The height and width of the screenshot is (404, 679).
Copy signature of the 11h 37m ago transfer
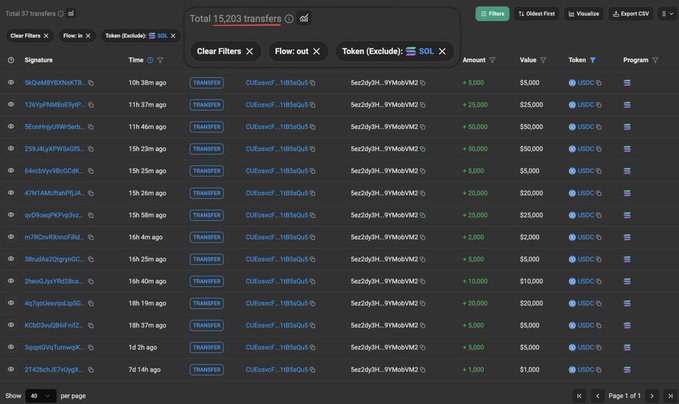(x=91, y=105)
